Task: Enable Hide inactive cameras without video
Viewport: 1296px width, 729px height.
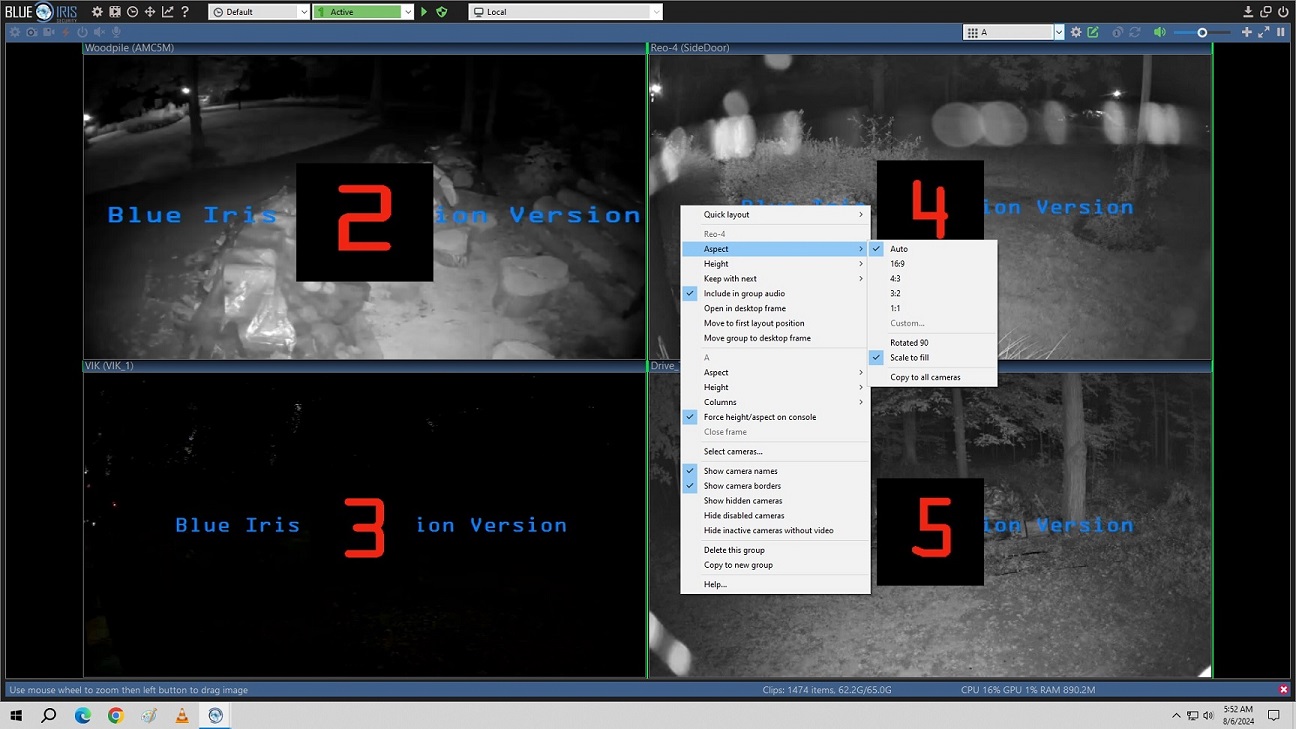Action: pyautogui.click(x=775, y=531)
